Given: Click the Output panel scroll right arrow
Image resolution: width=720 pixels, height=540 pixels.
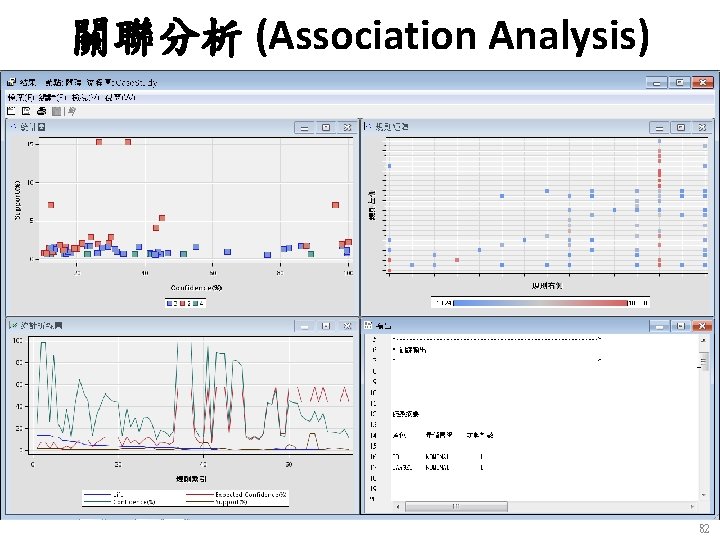Looking at the screenshot, I should 692,506.
